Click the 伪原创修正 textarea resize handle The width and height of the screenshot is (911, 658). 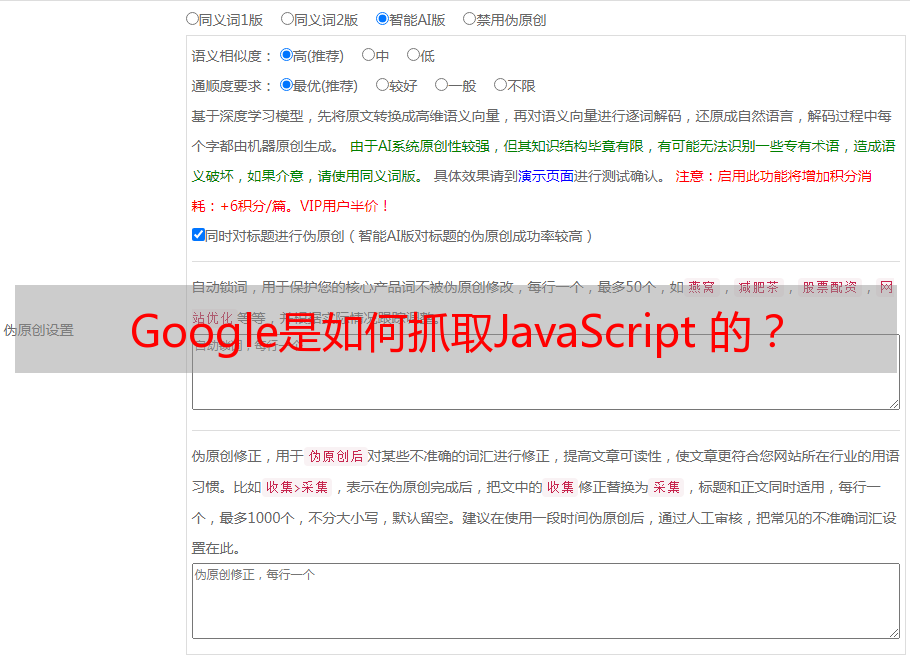893,632
